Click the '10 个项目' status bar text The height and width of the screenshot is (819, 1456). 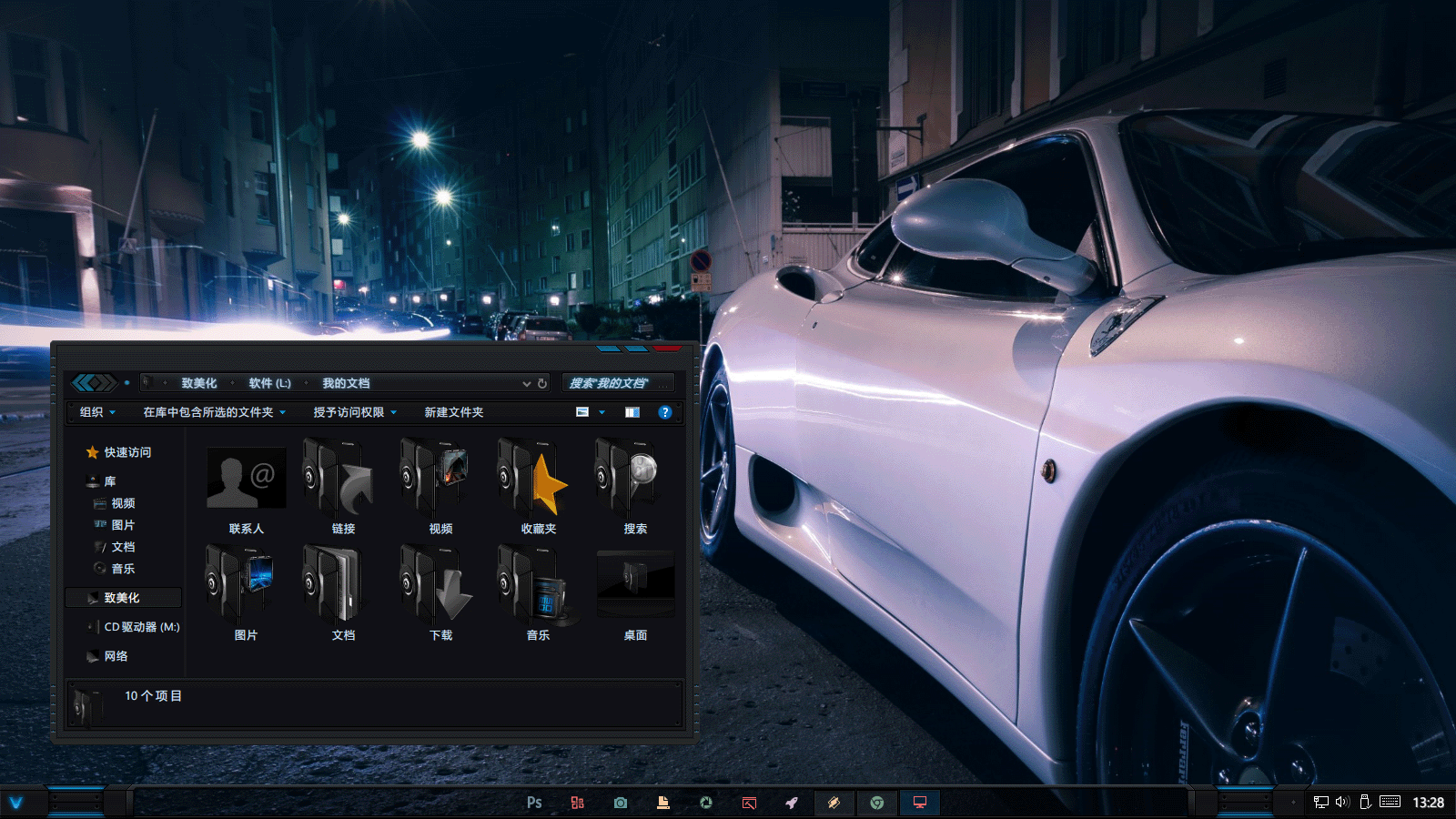pyautogui.click(x=153, y=696)
